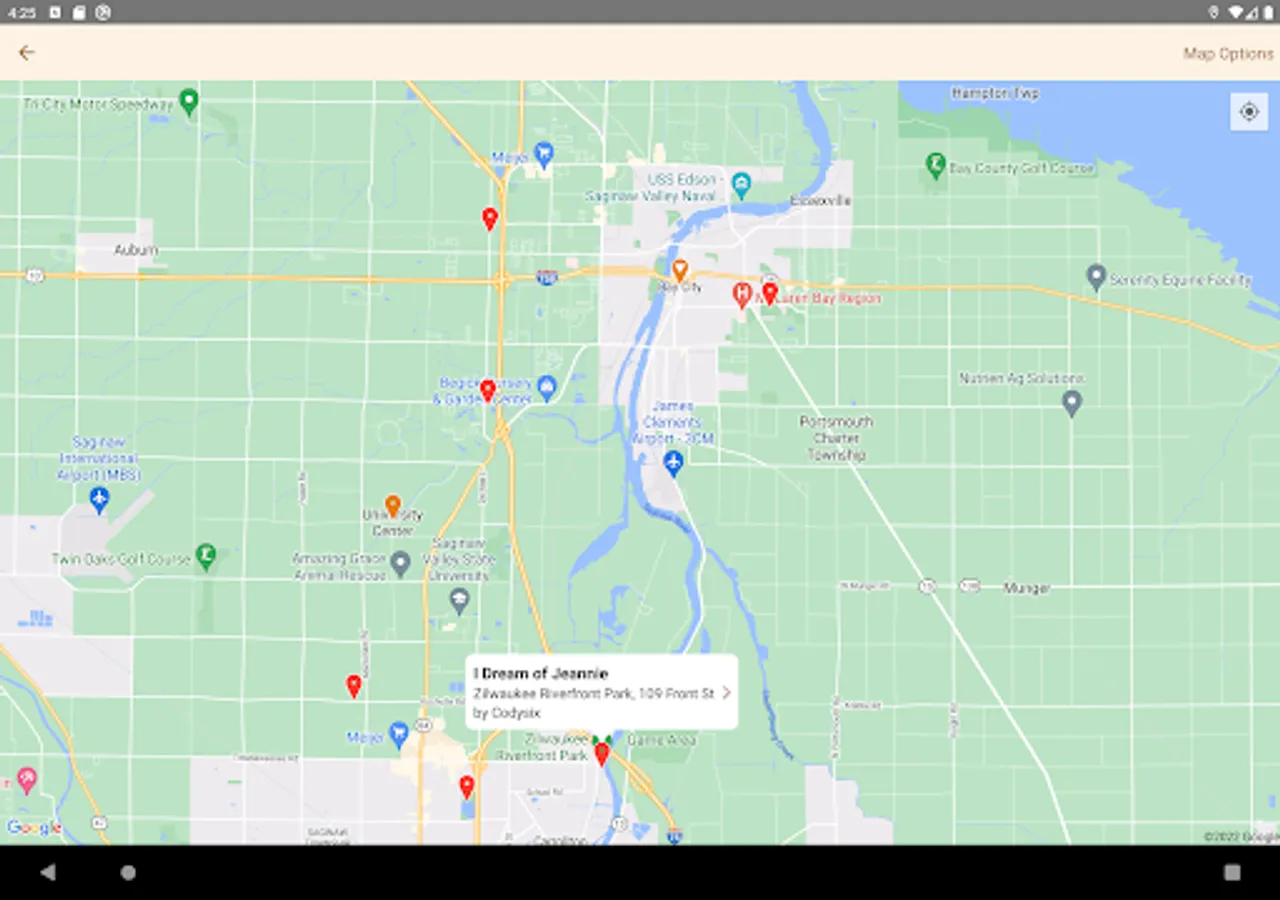
Task: Tap the USS Edson Saginaw Valley Naval pin
Action: pyautogui.click(x=741, y=185)
